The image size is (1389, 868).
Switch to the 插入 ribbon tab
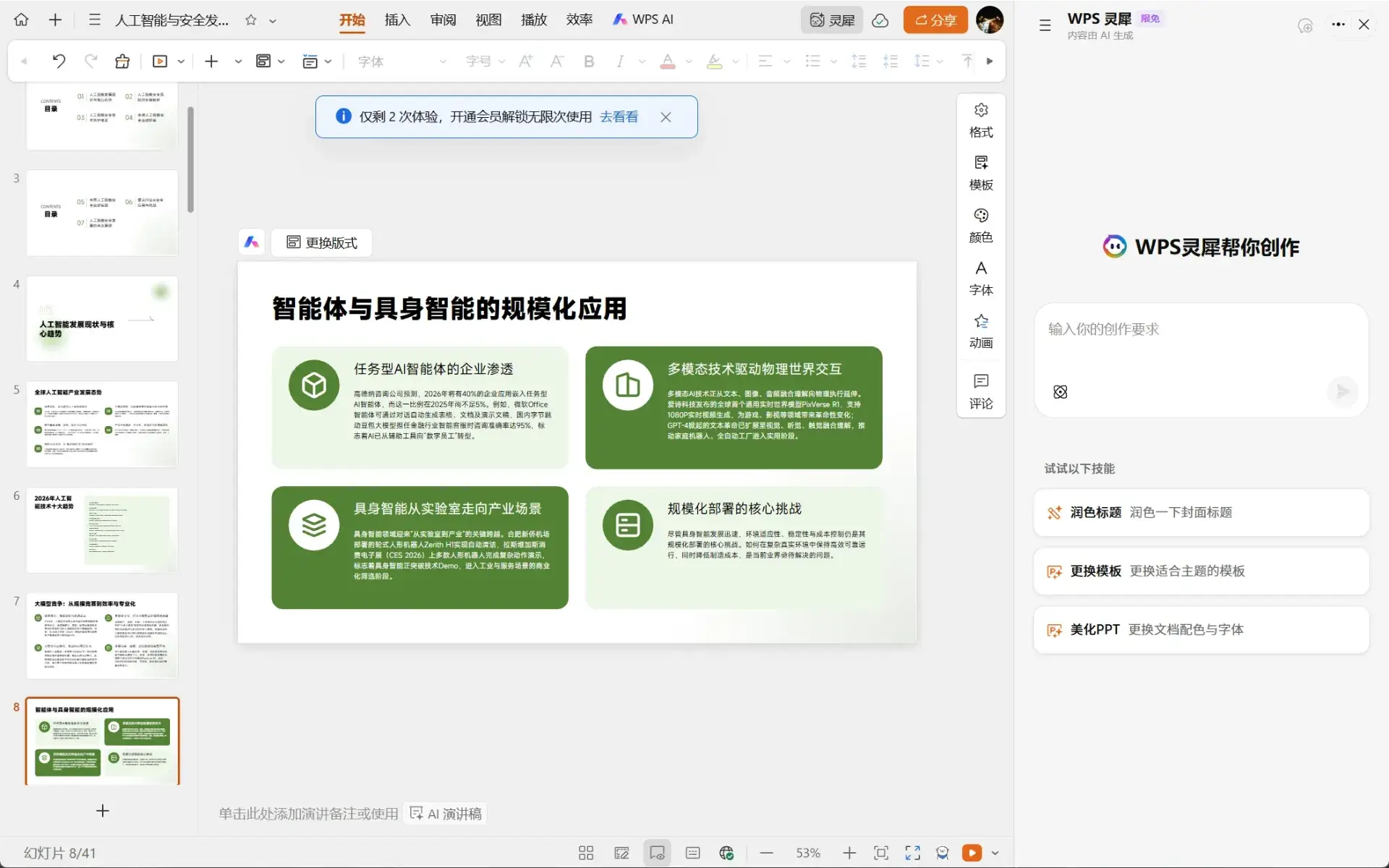coord(397,20)
